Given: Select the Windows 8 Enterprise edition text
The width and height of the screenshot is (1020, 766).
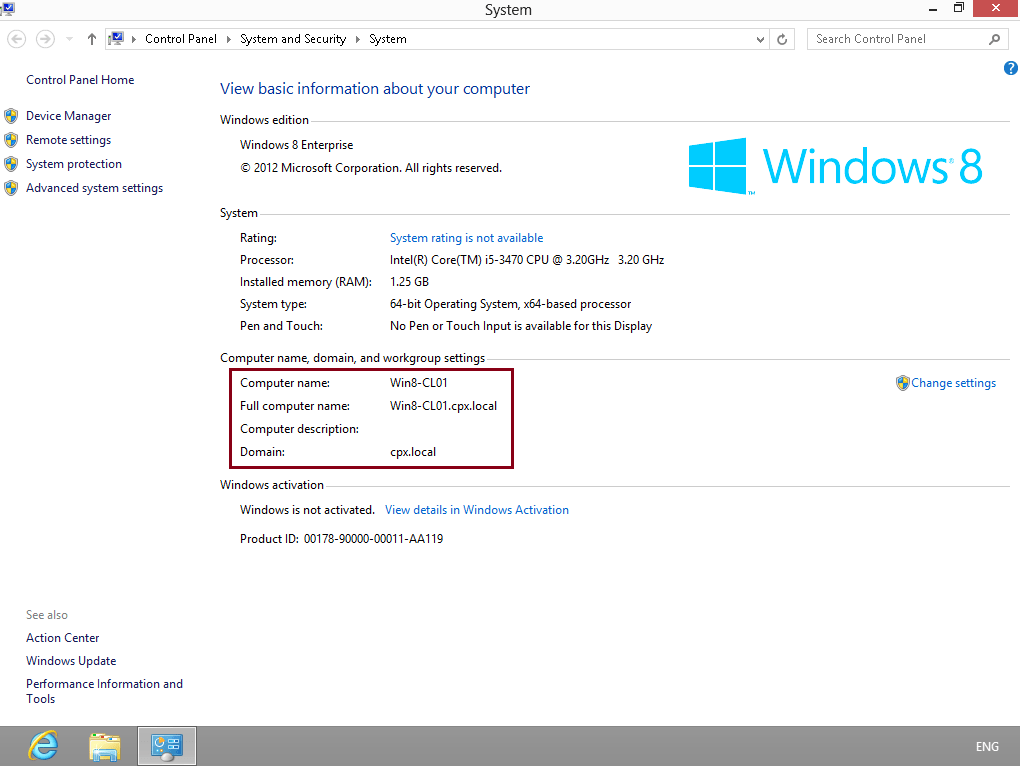Looking at the screenshot, I should click(x=297, y=145).
